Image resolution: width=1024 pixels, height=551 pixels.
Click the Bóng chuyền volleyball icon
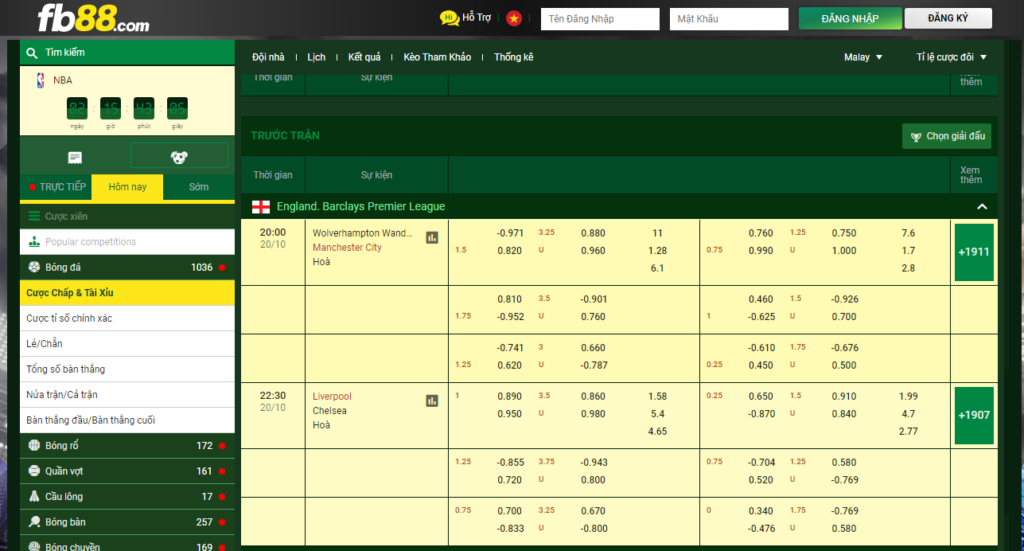(34, 546)
